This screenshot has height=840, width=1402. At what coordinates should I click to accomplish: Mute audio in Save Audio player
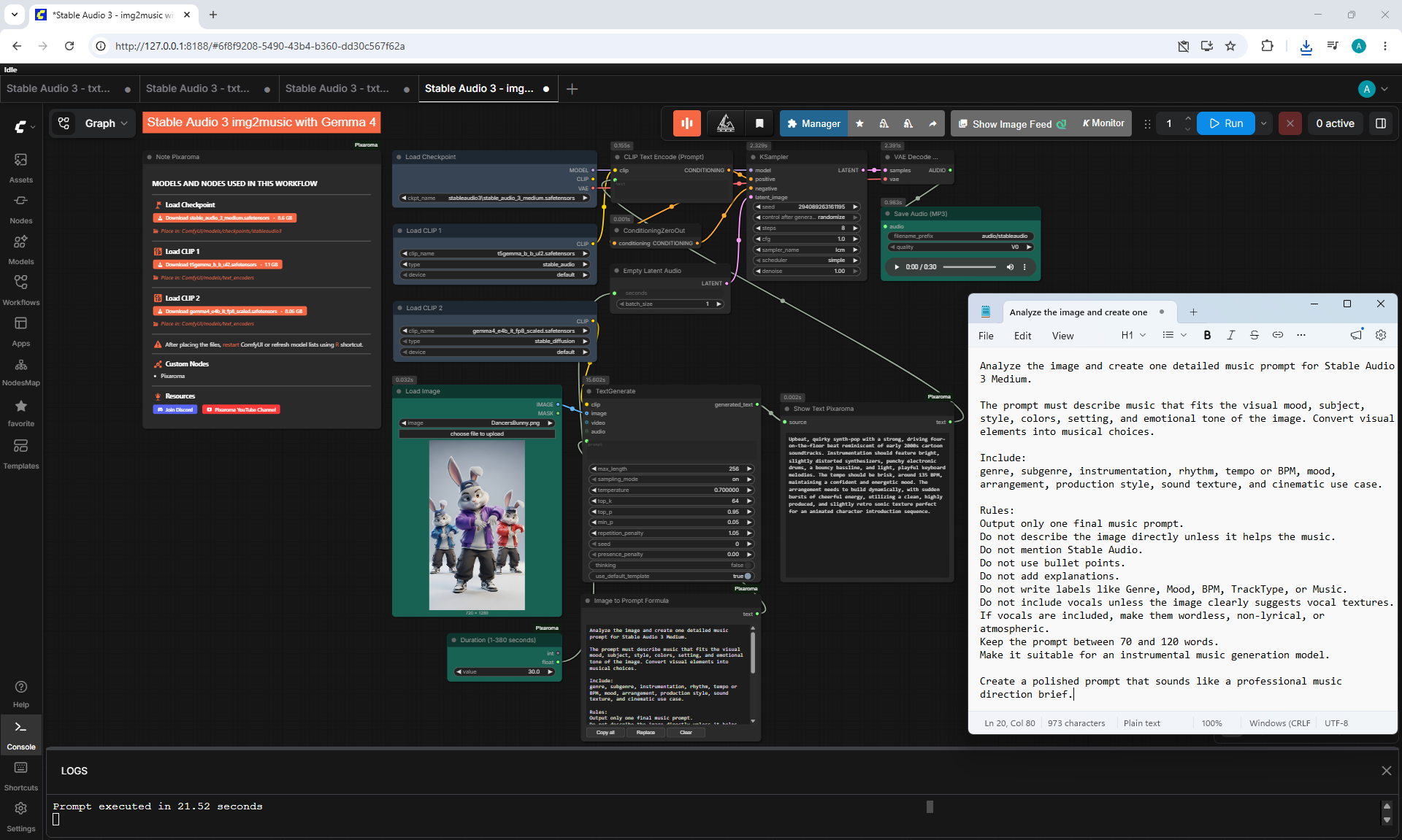(1010, 267)
